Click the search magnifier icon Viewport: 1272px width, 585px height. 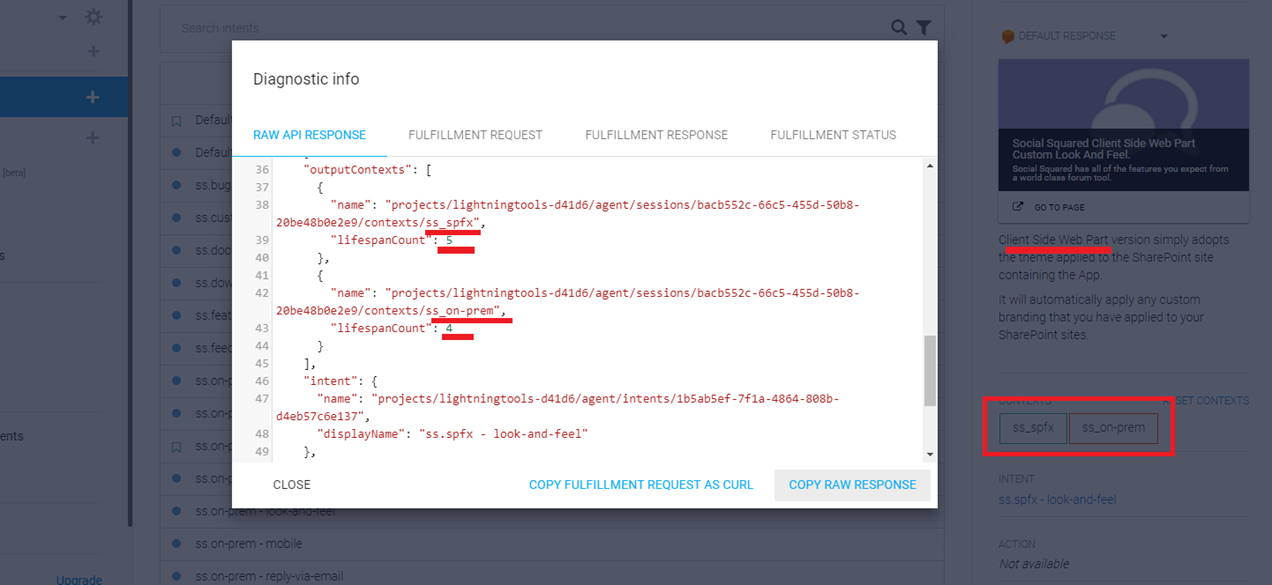tap(899, 28)
